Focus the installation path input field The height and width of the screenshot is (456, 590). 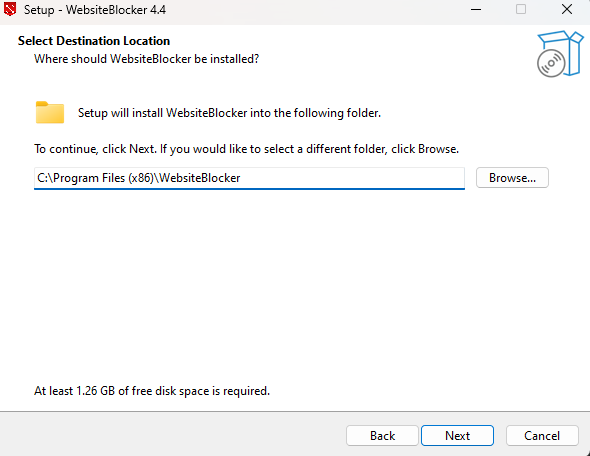pyautogui.click(x=249, y=178)
